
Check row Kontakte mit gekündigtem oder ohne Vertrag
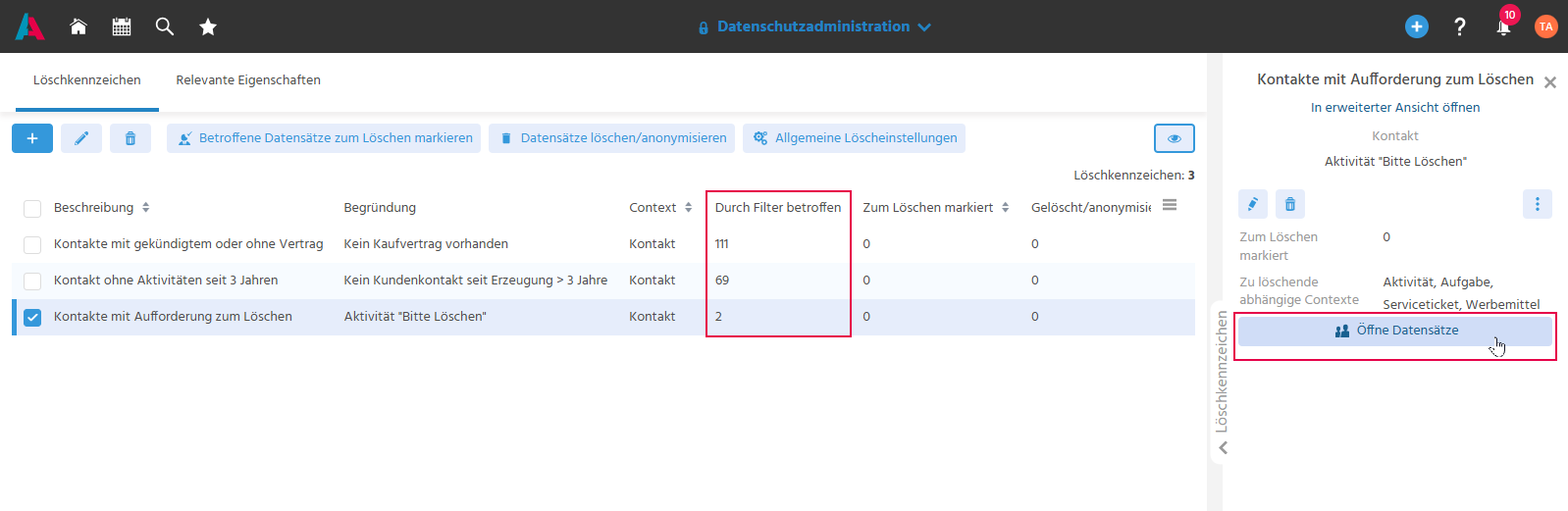32,244
